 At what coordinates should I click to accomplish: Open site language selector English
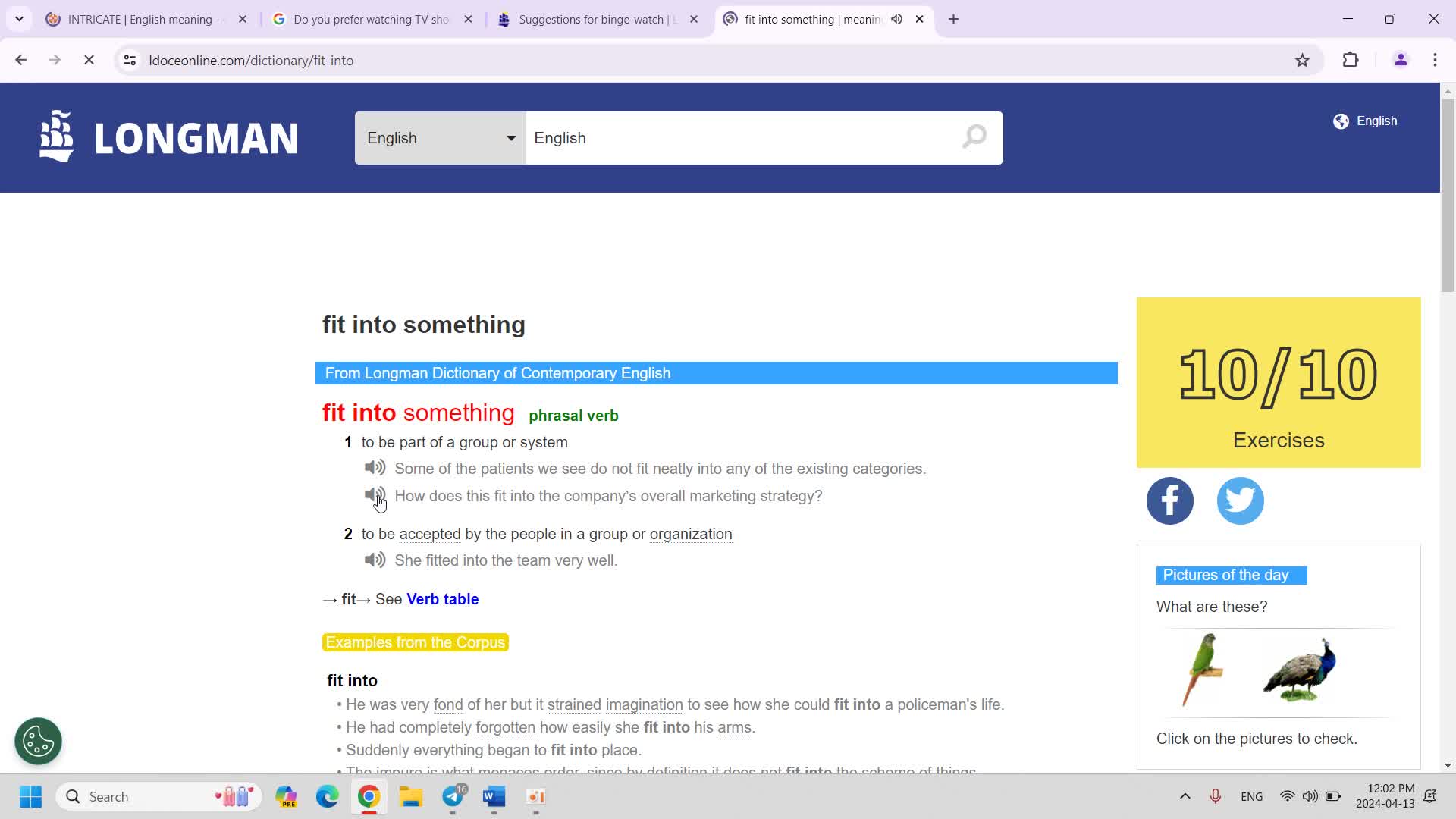pos(1365,121)
